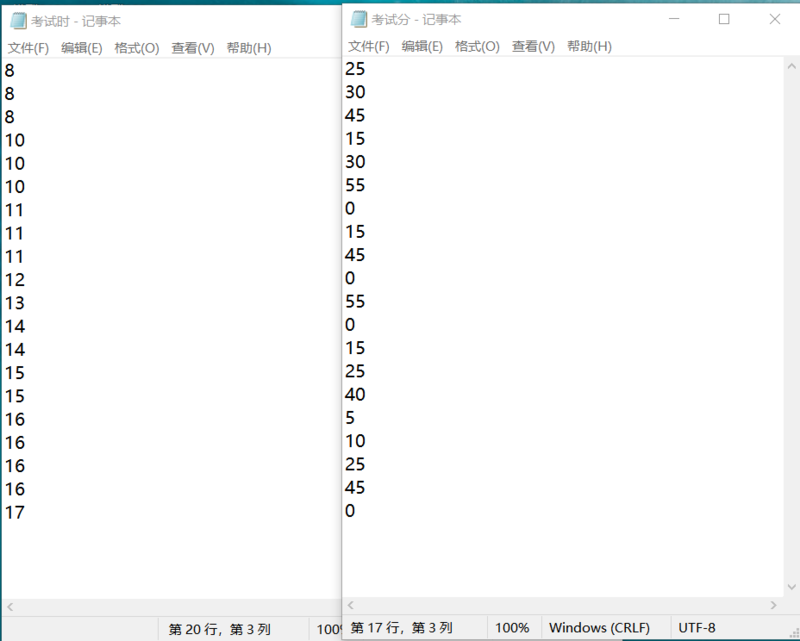Open 格式(O) menu in 考试分 window
This screenshot has height=641, width=800.
point(477,46)
